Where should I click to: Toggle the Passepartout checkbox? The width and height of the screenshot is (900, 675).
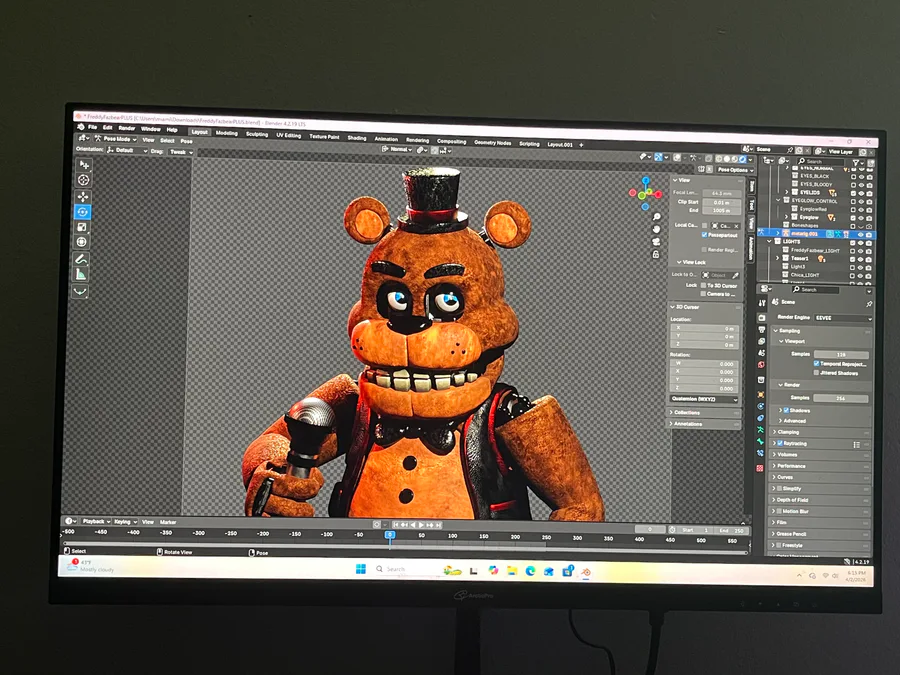pos(704,235)
